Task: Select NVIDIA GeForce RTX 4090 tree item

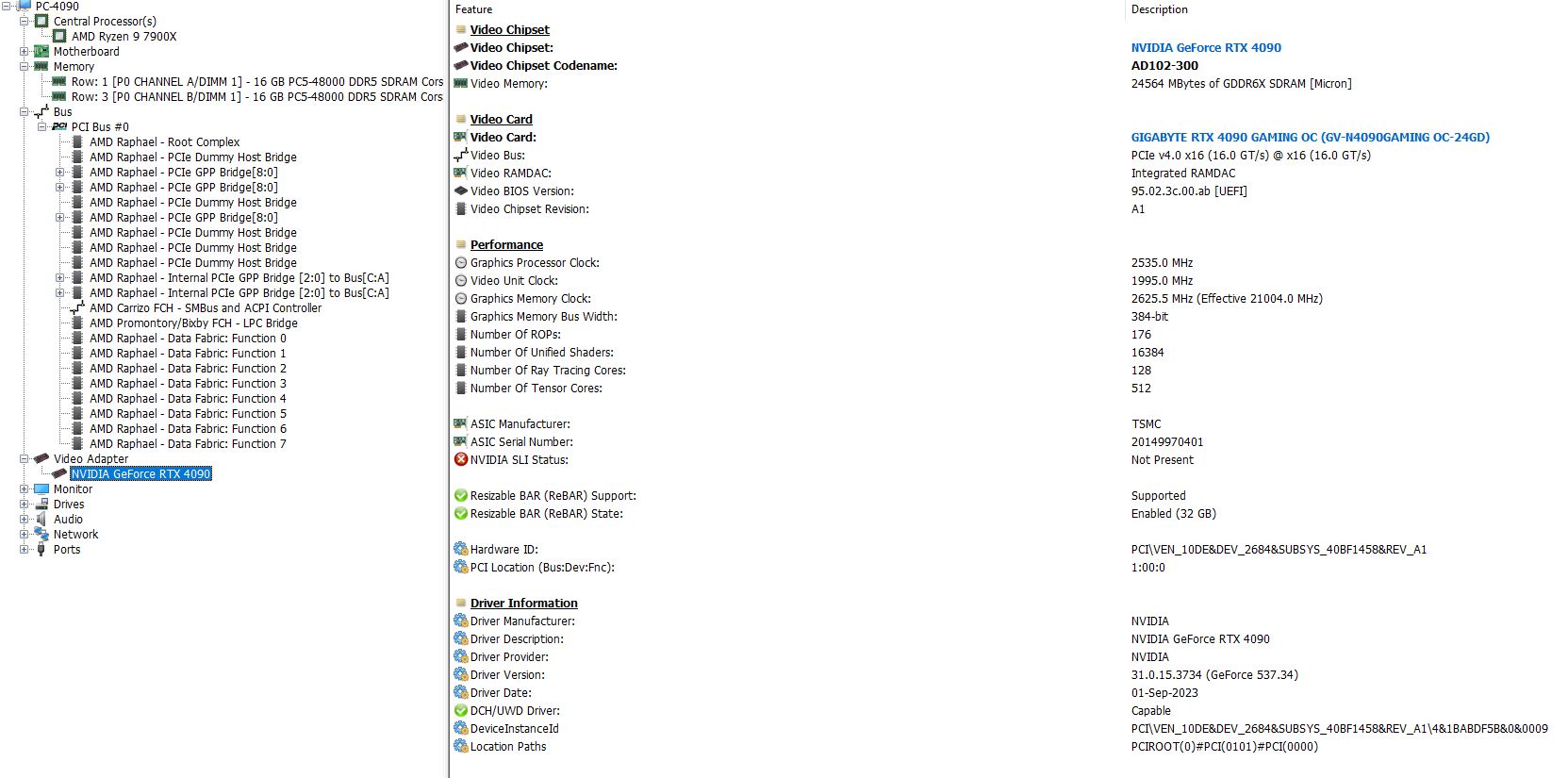Action: point(140,473)
